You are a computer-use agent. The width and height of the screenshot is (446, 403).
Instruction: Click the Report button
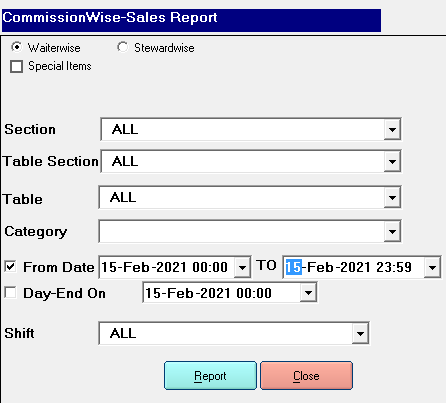pos(210,376)
